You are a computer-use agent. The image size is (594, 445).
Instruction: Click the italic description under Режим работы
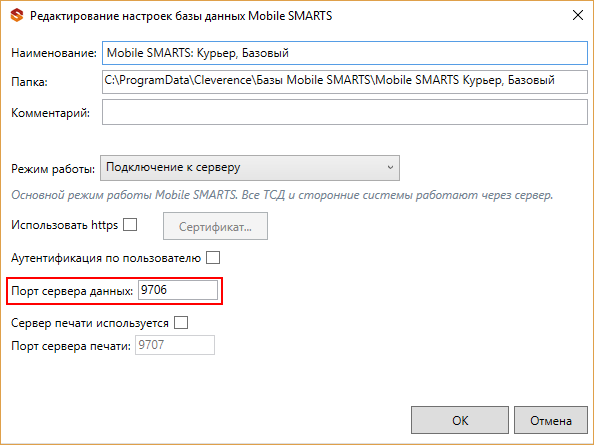click(x=282, y=195)
